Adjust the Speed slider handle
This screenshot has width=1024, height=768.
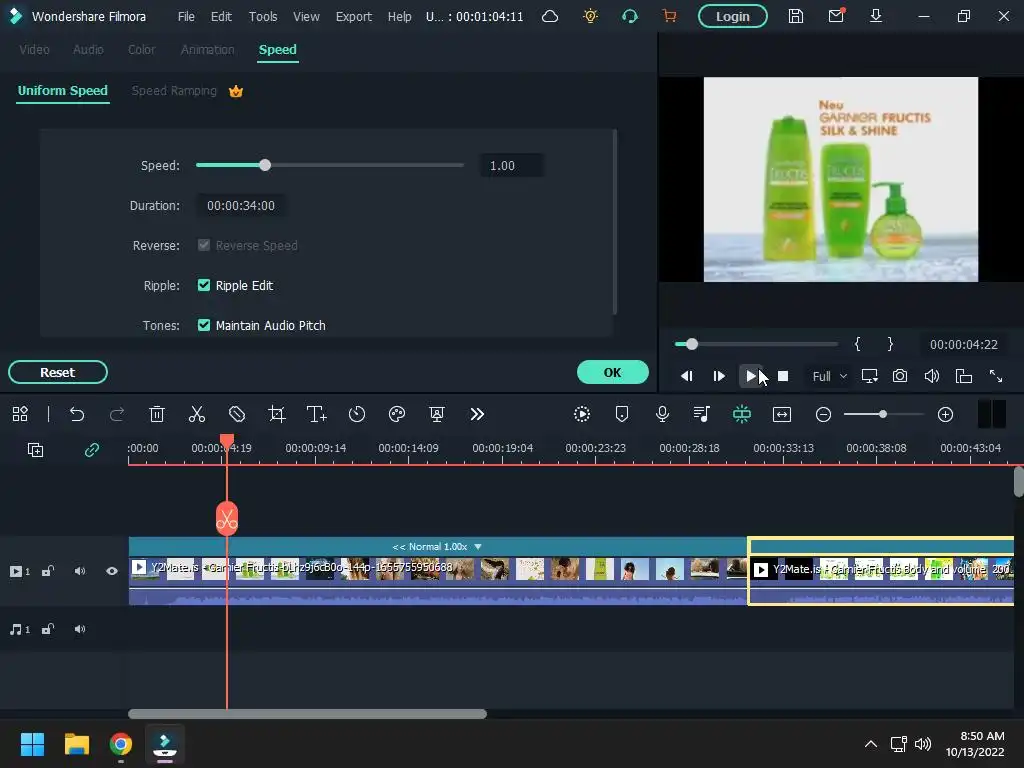pyautogui.click(x=264, y=165)
